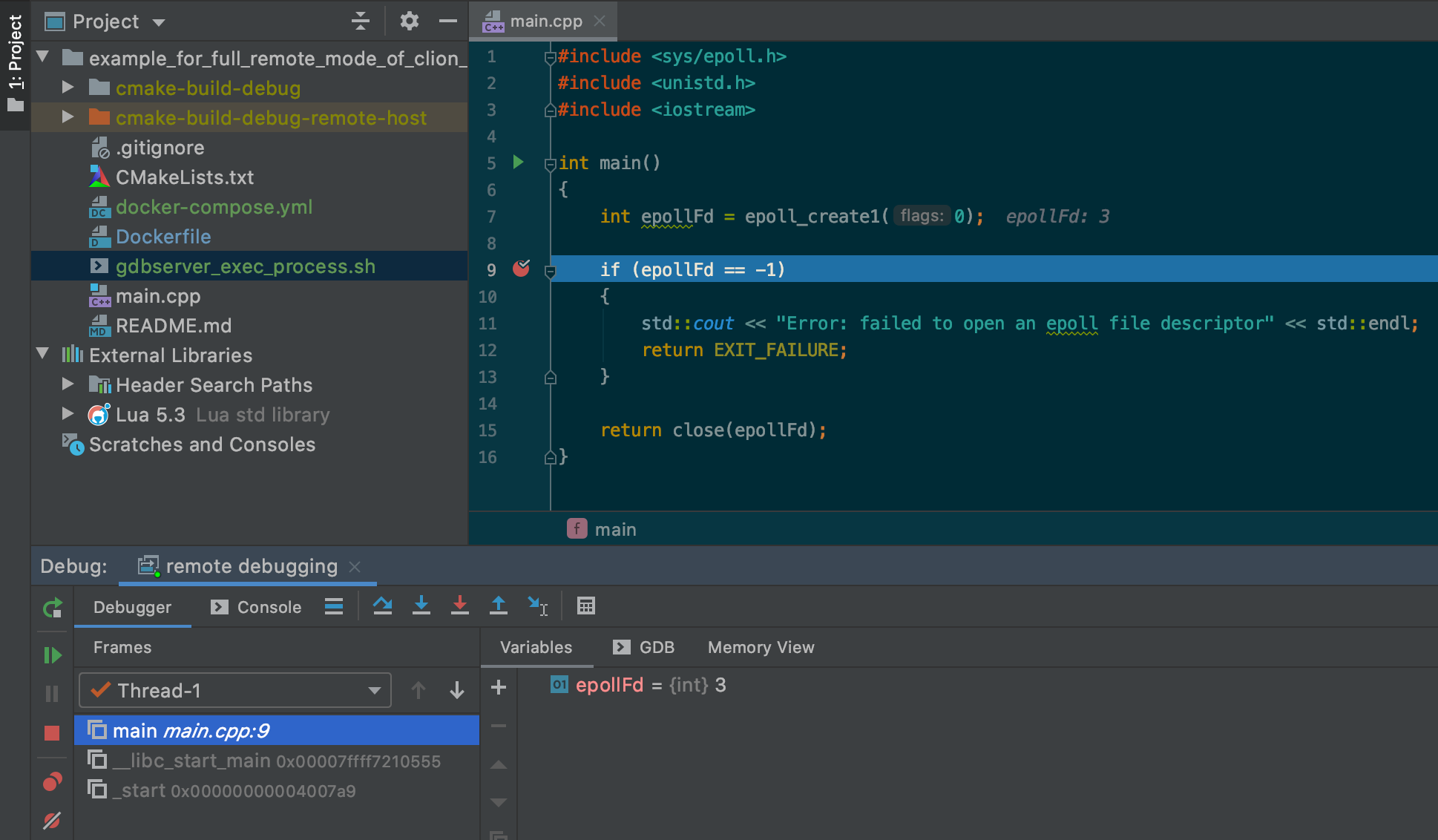Viewport: 1438px width, 840px height.
Task: Click the Force Step Into red arrow icon
Action: [460, 606]
